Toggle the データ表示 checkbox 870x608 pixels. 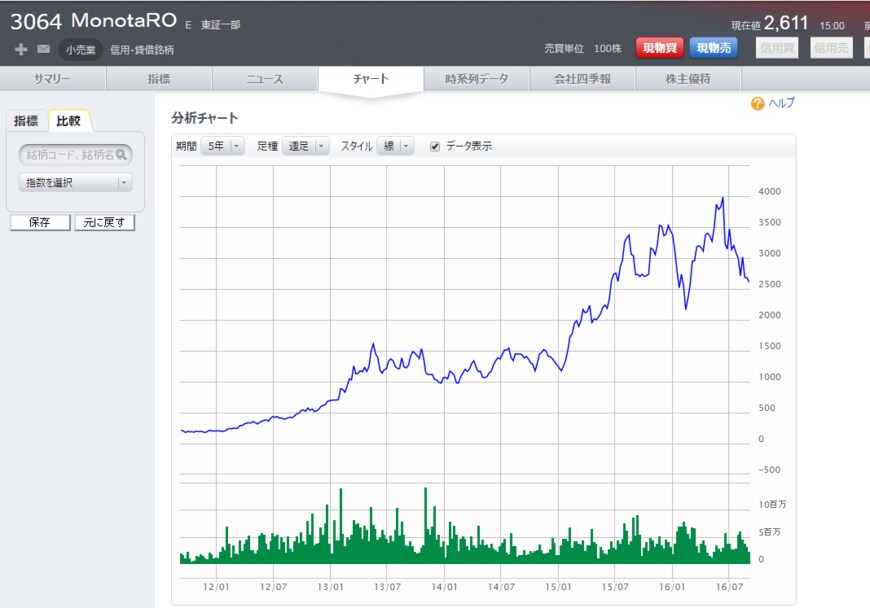pos(435,146)
